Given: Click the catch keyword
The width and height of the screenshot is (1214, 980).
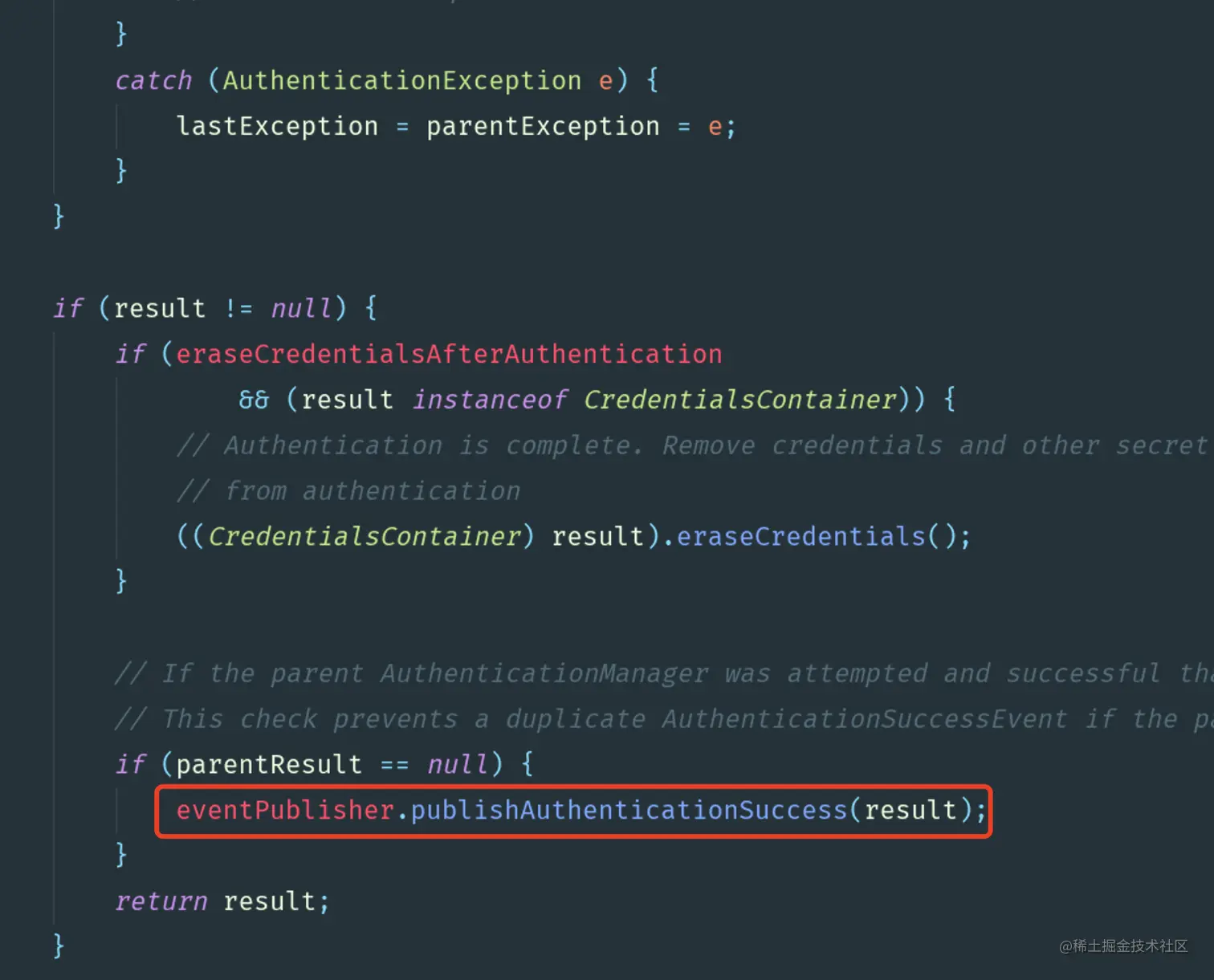Looking at the screenshot, I should click(153, 80).
